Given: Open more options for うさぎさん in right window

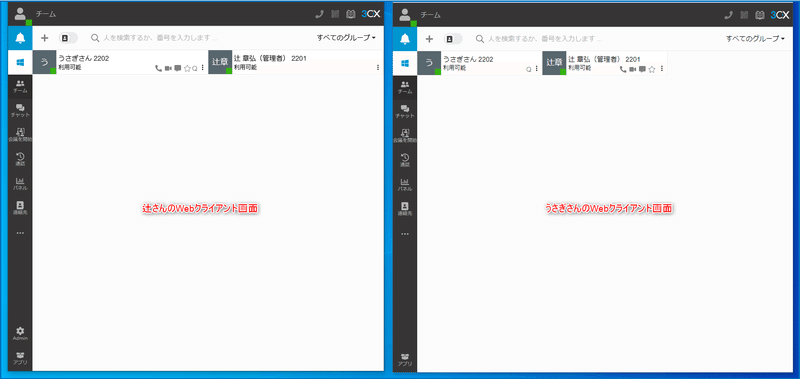Looking at the screenshot, I should coord(536,69).
